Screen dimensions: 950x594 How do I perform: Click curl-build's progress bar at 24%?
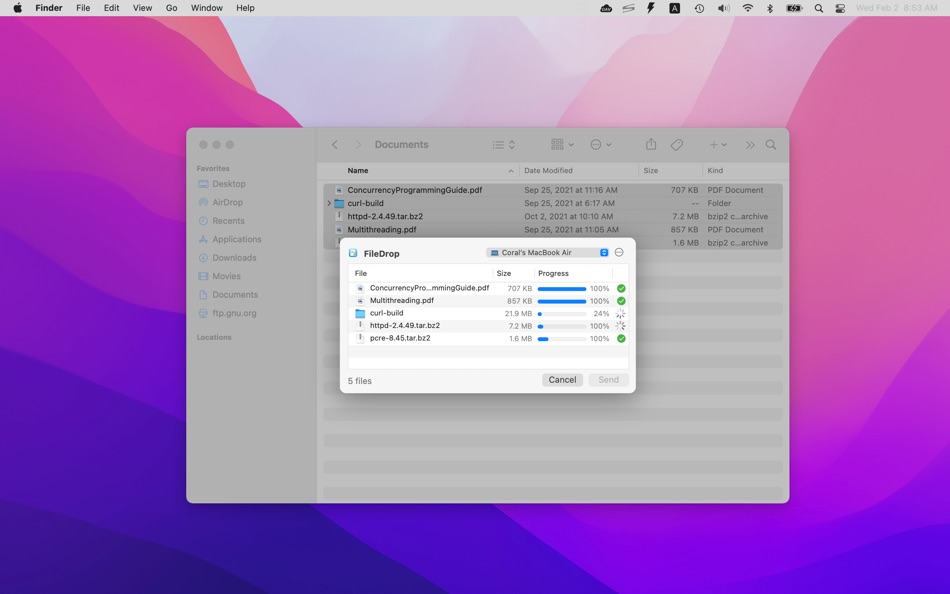[x=562, y=314]
